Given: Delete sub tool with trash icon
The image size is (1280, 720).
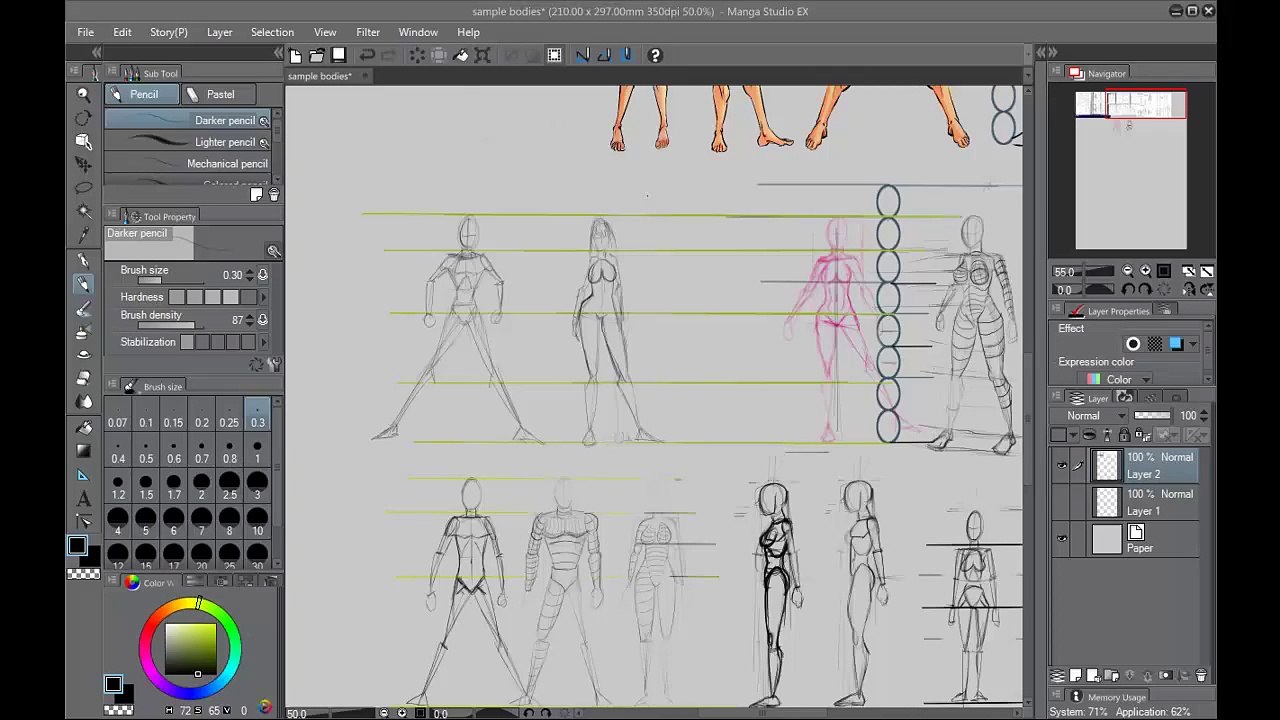Looking at the screenshot, I should [274, 195].
